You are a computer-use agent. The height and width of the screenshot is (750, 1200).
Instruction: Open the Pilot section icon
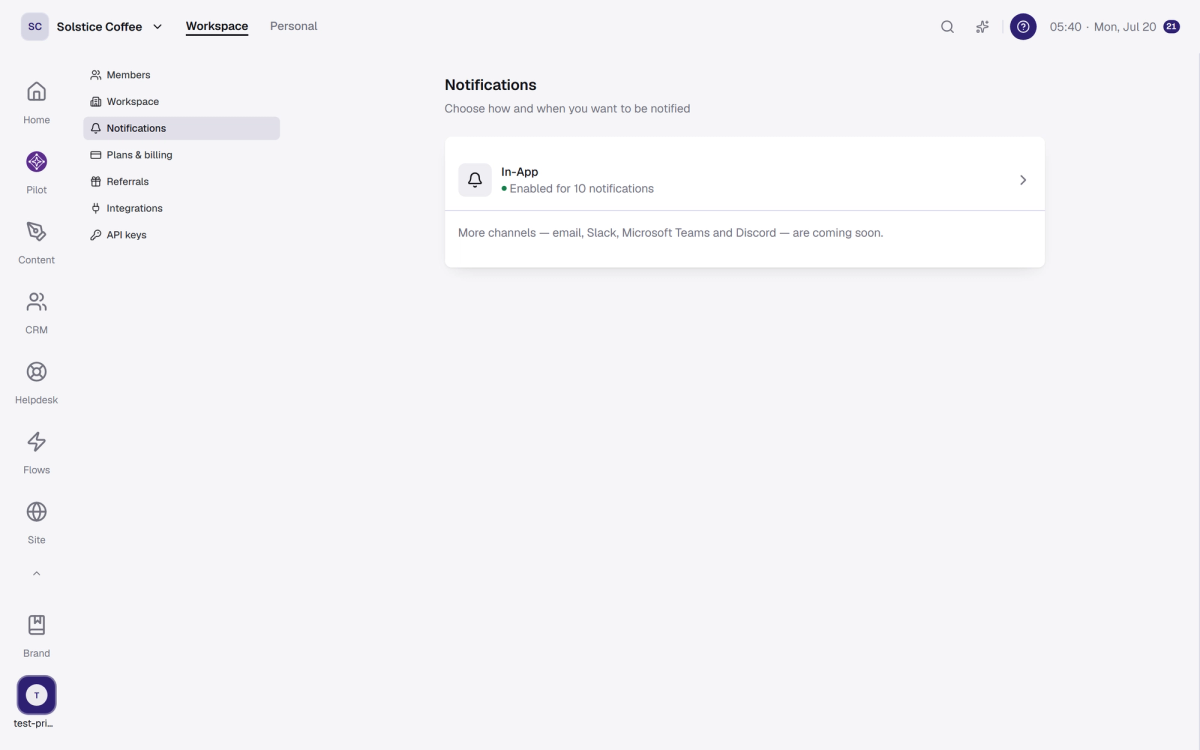[x=36, y=162]
